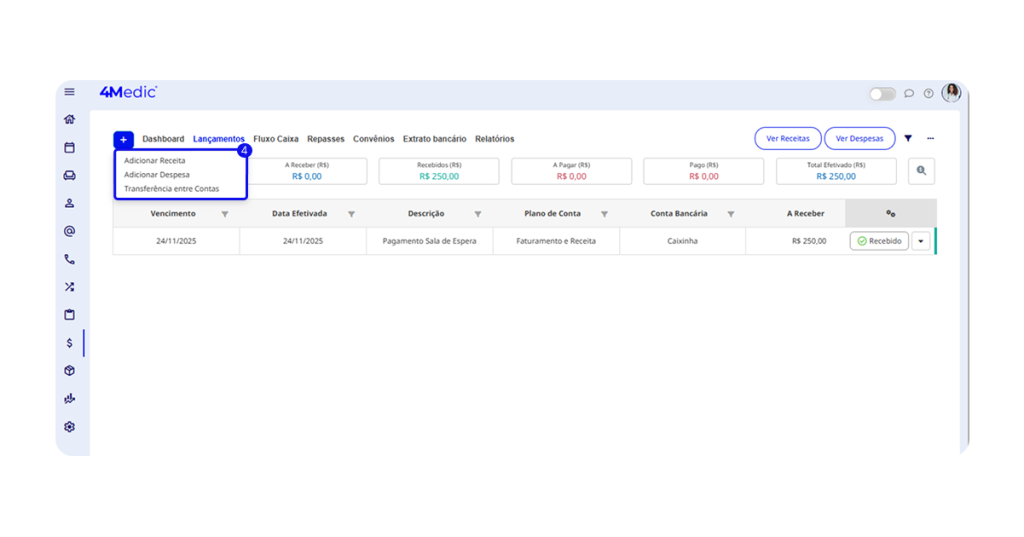Switch to the Fluxo Caixa tab

276,139
